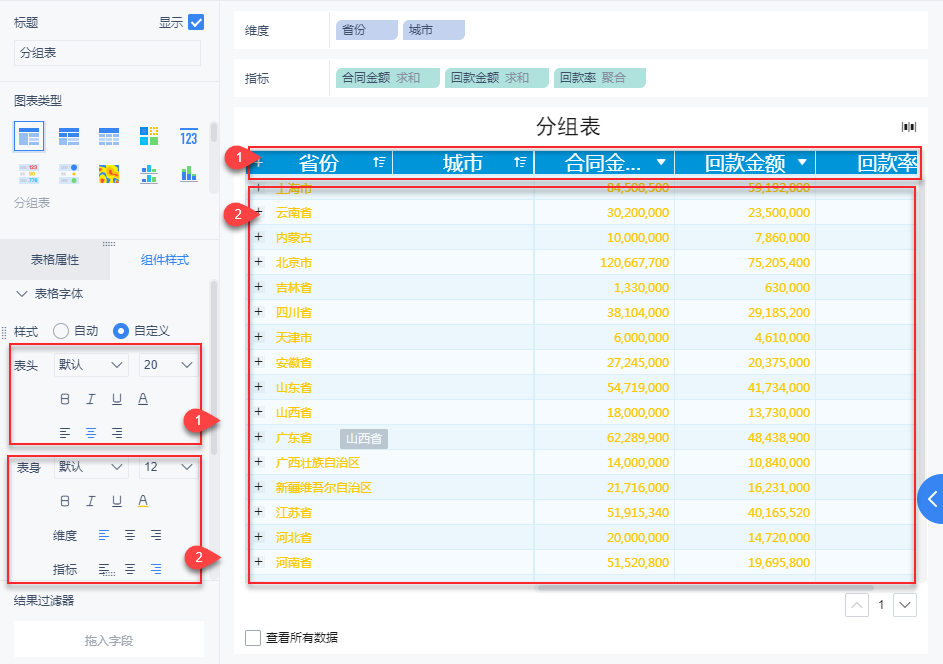Screen dimensions: 943x664
Task: Click the 合同金额 求和 indicator pill
Action: point(388,78)
